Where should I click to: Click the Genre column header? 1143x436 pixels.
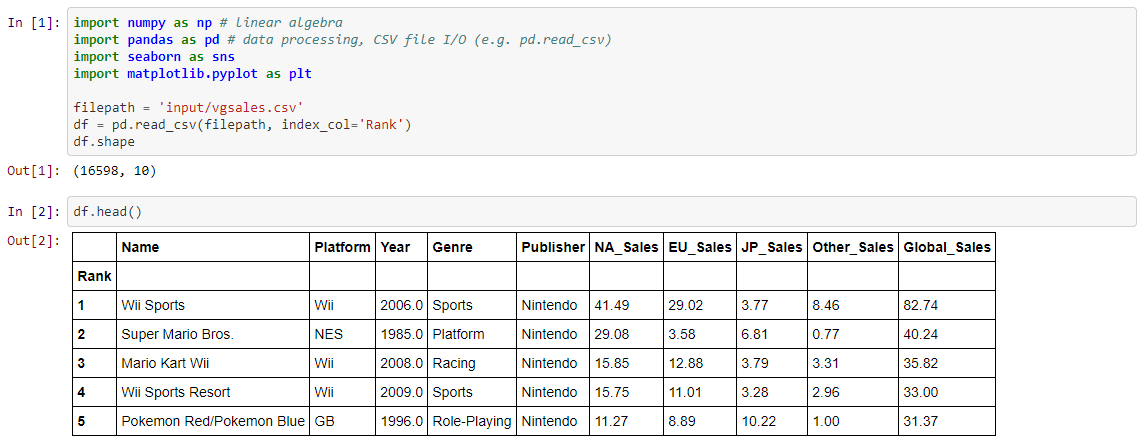pyautogui.click(x=472, y=247)
